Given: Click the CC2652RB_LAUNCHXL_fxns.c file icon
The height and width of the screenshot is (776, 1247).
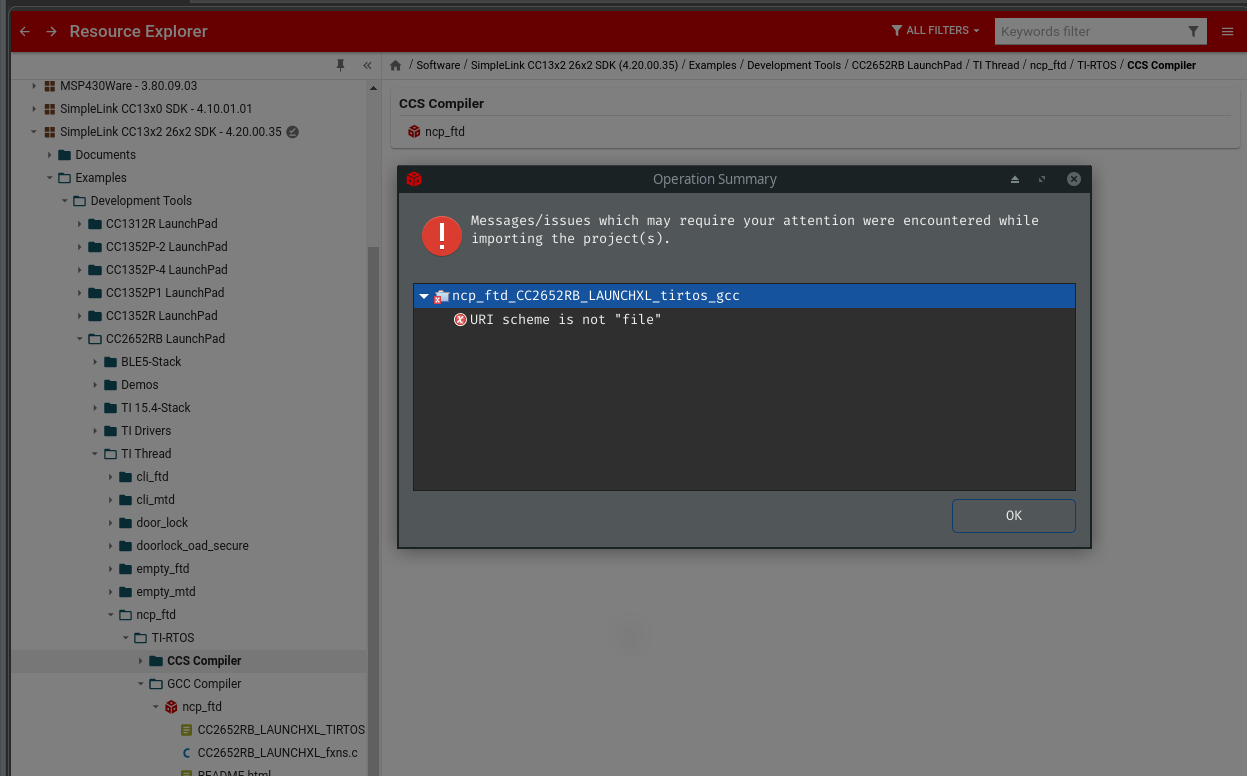Looking at the screenshot, I should (x=187, y=753).
